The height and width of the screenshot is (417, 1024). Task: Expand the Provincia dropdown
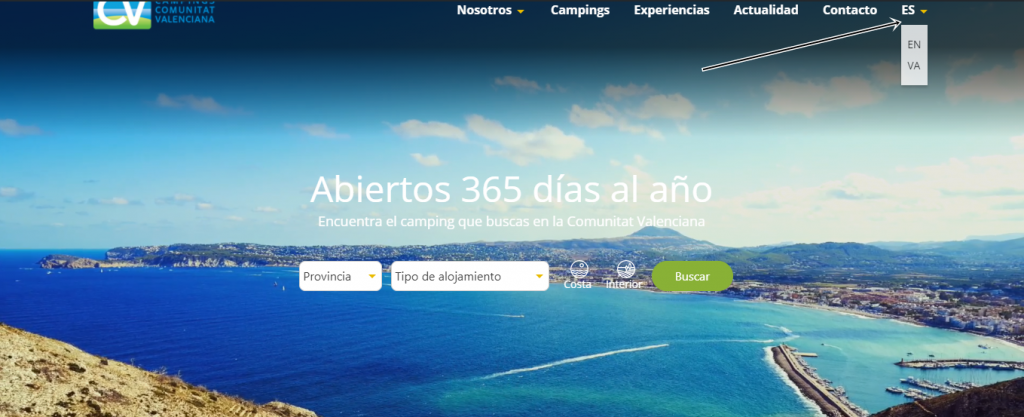click(x=340, y=276)
